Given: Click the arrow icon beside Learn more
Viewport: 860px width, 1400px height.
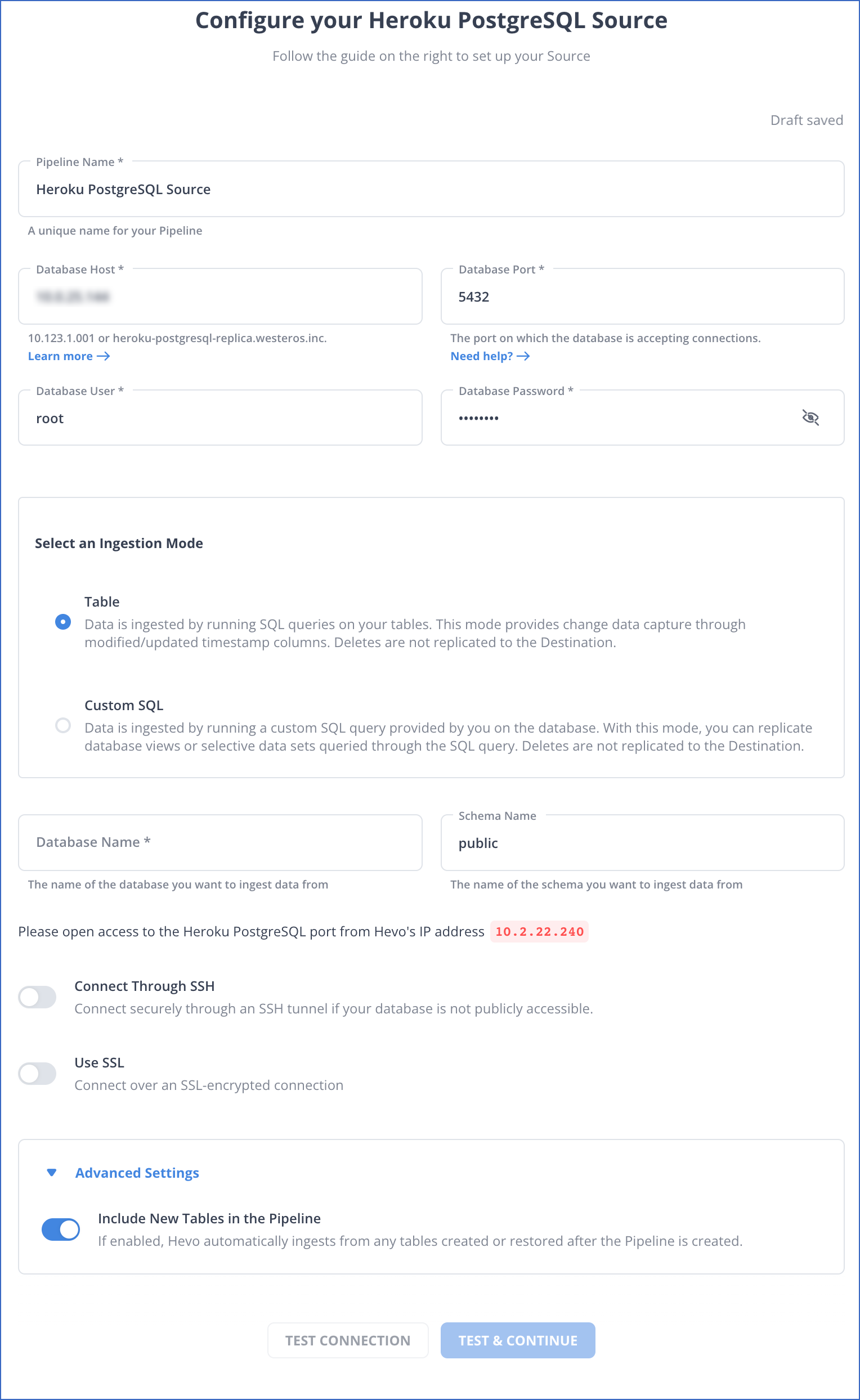Looking at the screenshot, I should [x=104, y=356].
